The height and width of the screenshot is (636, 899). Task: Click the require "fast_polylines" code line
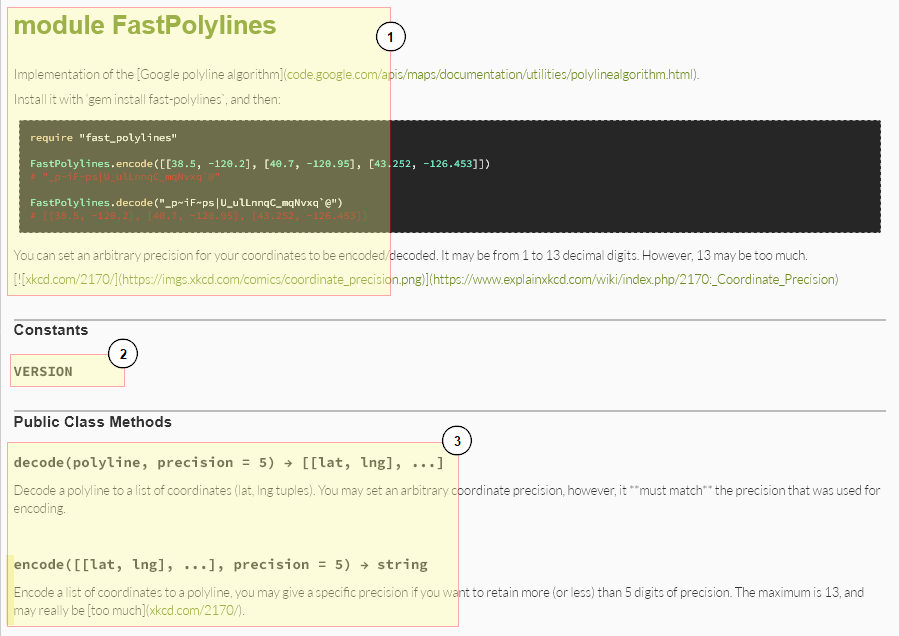click(103, 137)
